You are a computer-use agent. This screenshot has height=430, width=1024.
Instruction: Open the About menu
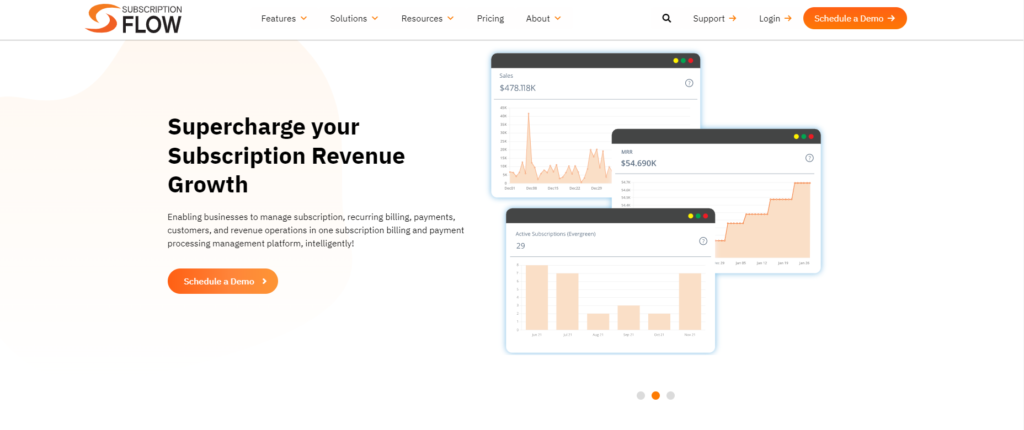[x=543, y=18]
